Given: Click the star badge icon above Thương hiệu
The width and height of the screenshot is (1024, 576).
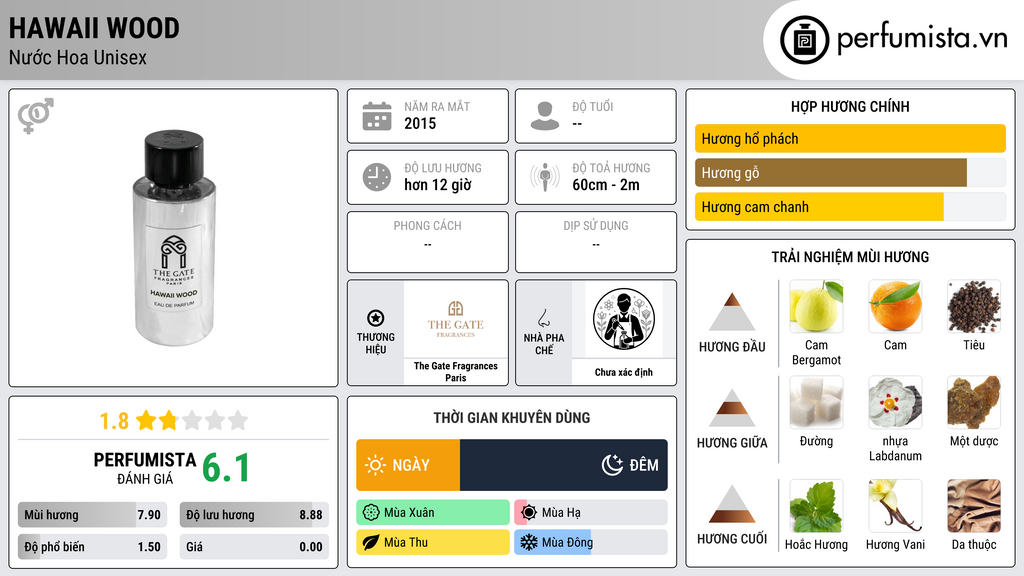Looking at the screenshot, I should point(376,318).
